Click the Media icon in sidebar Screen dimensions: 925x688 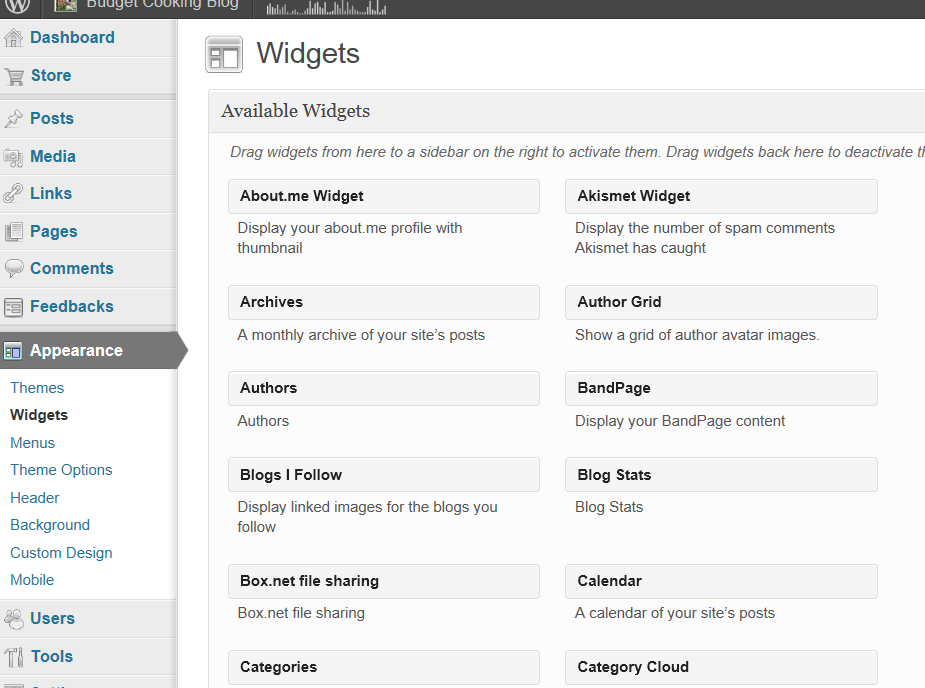[x=14, y=157]
